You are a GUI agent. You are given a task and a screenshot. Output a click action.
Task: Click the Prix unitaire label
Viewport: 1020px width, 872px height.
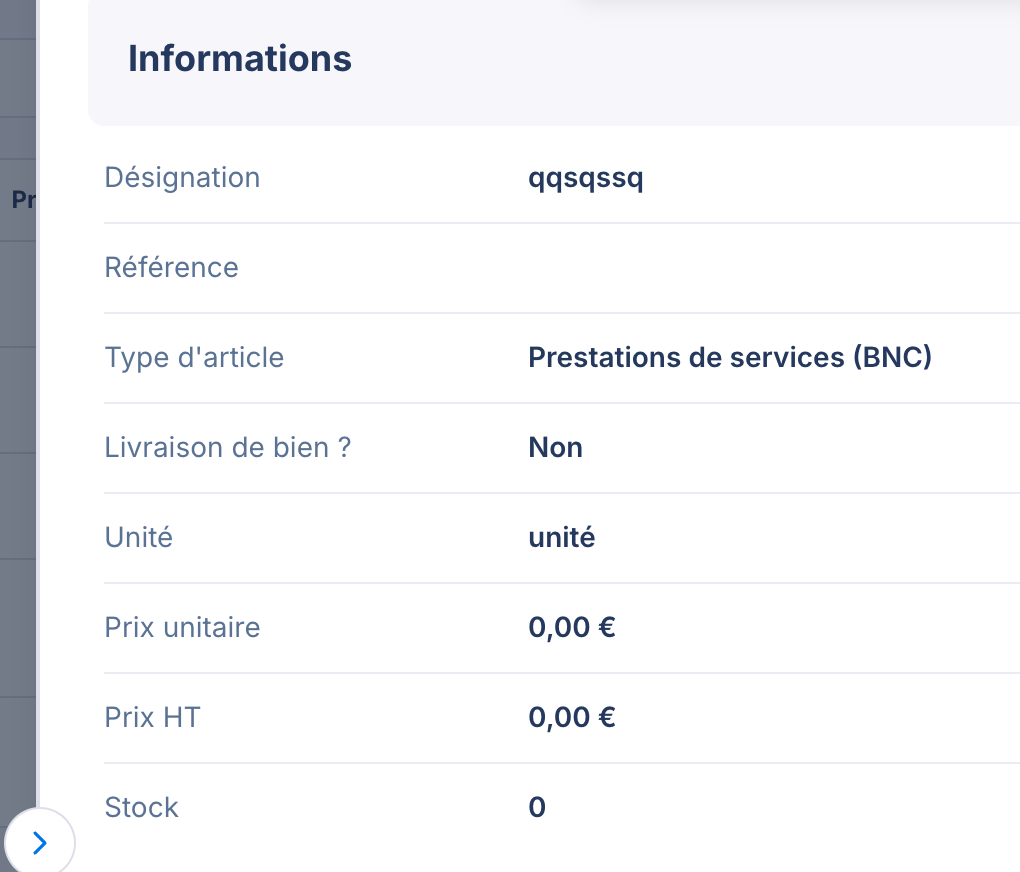[182, 627]
